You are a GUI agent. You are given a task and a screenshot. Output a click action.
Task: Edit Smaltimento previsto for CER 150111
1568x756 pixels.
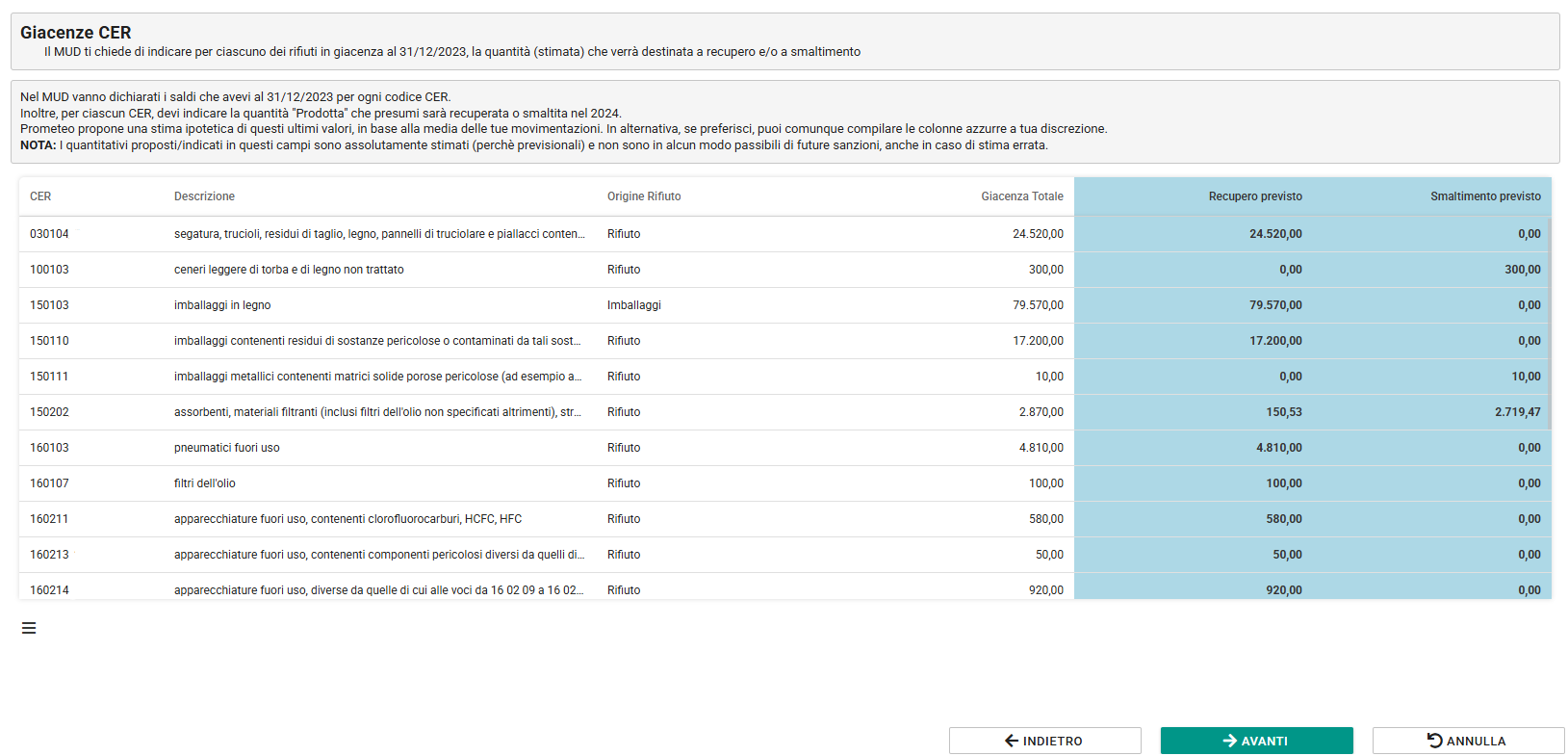coord(1432,377)
